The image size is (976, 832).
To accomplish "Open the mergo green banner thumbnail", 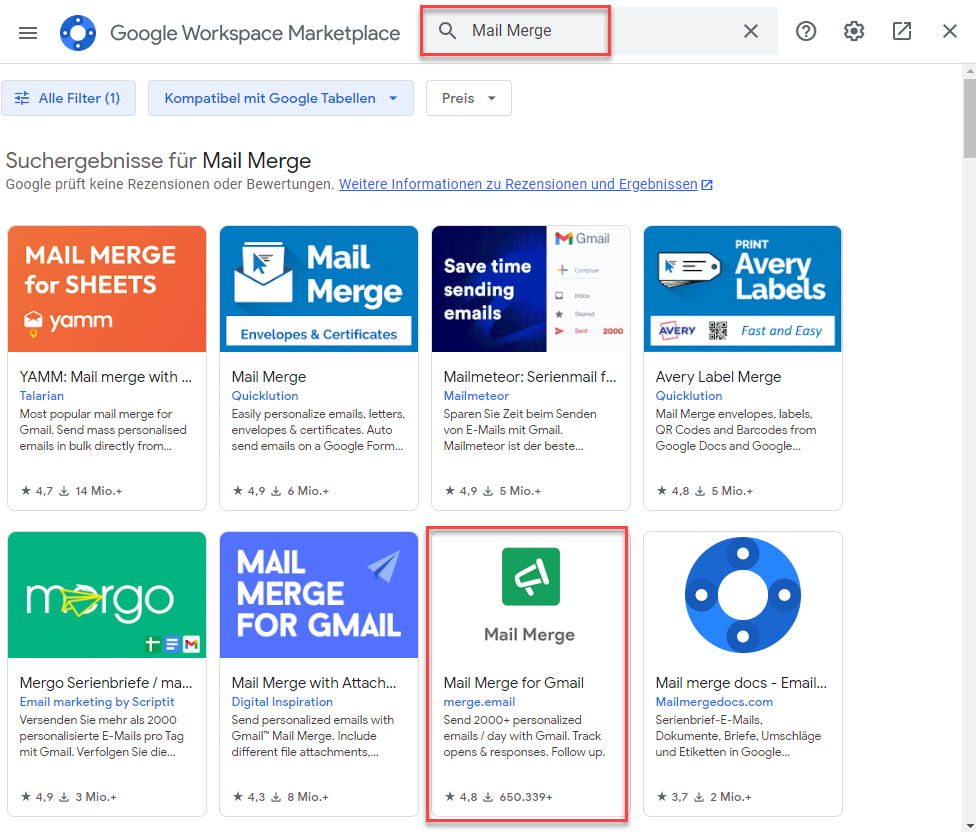I will pos(107,594).
